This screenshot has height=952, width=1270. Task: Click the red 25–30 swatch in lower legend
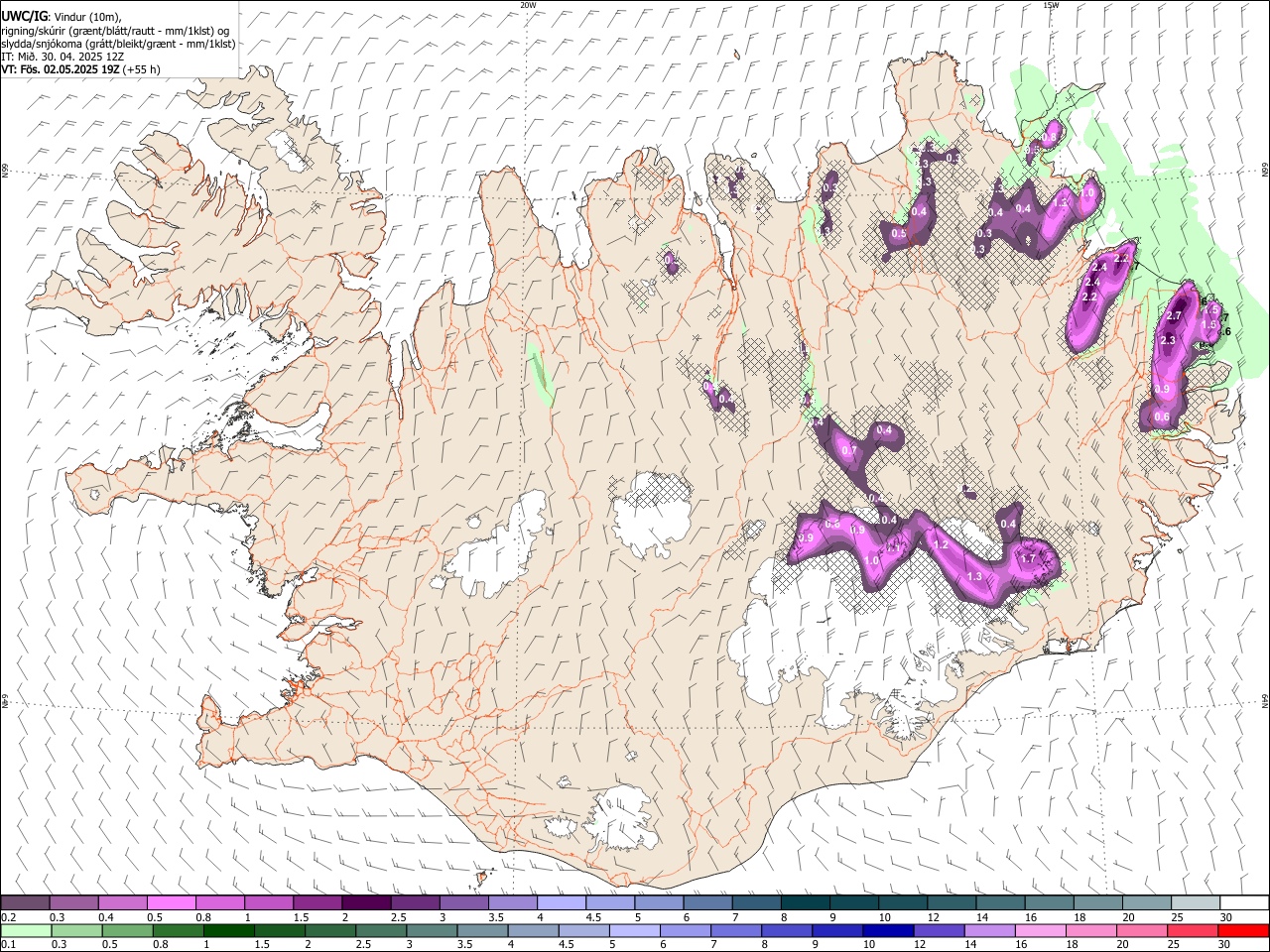pos(1192,930)
